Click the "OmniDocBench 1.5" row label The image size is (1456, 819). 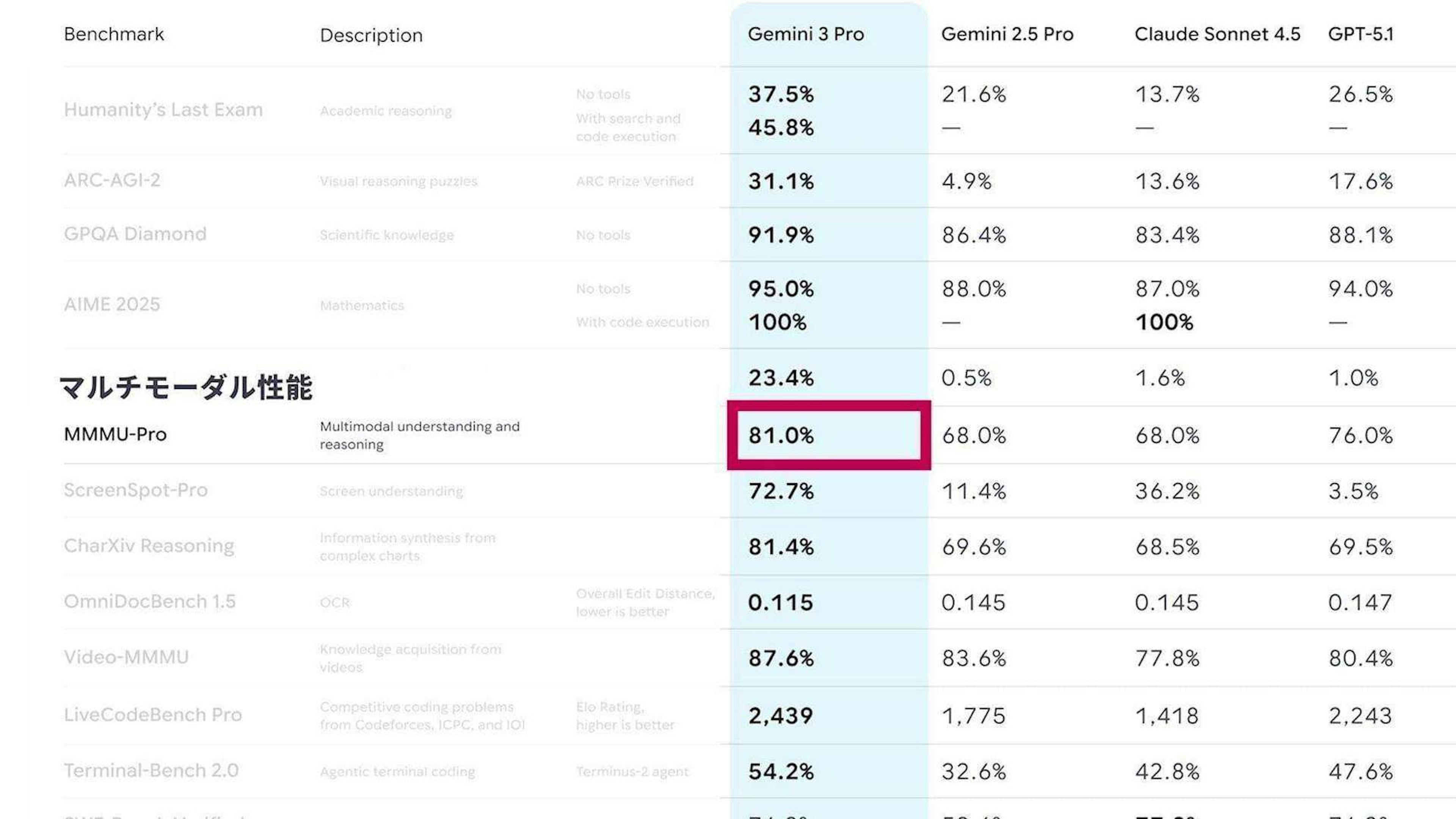pos(150,601)
